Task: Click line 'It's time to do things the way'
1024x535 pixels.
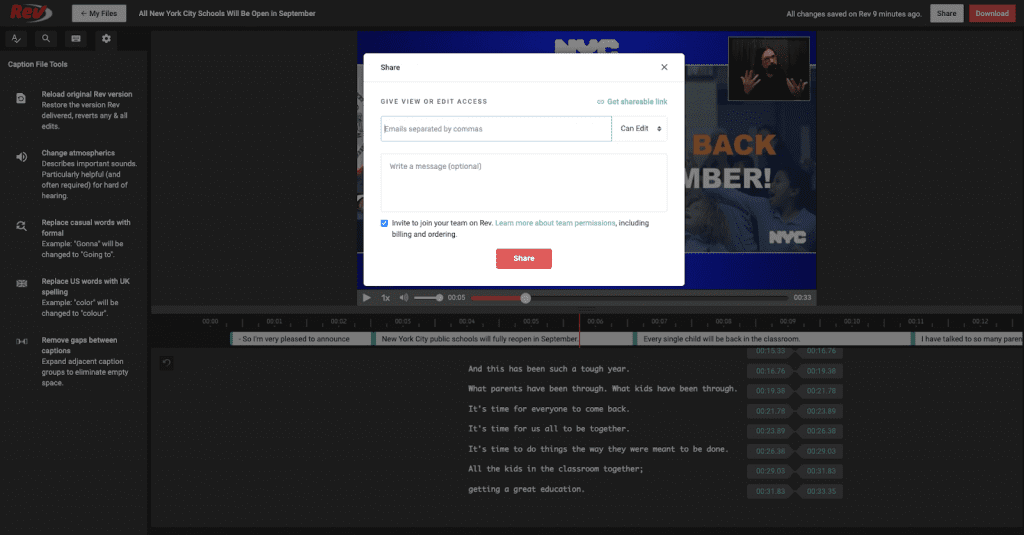Action: tap(598, 449)
